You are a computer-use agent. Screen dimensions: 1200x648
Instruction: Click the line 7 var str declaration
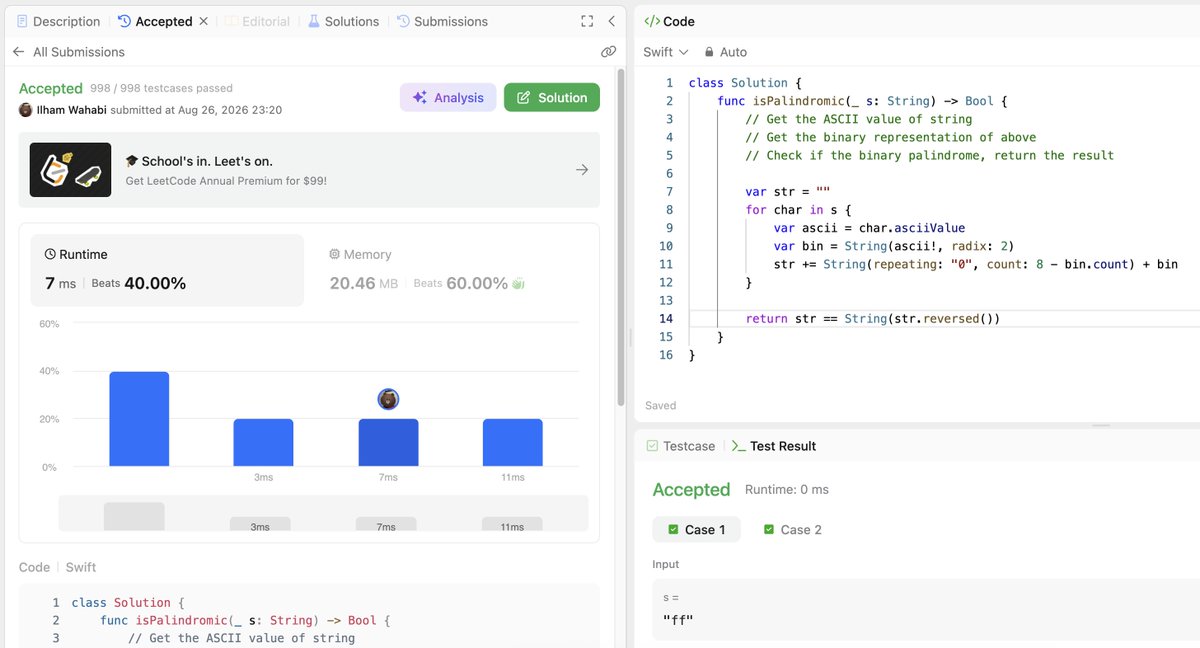click(x=787, y=192)
